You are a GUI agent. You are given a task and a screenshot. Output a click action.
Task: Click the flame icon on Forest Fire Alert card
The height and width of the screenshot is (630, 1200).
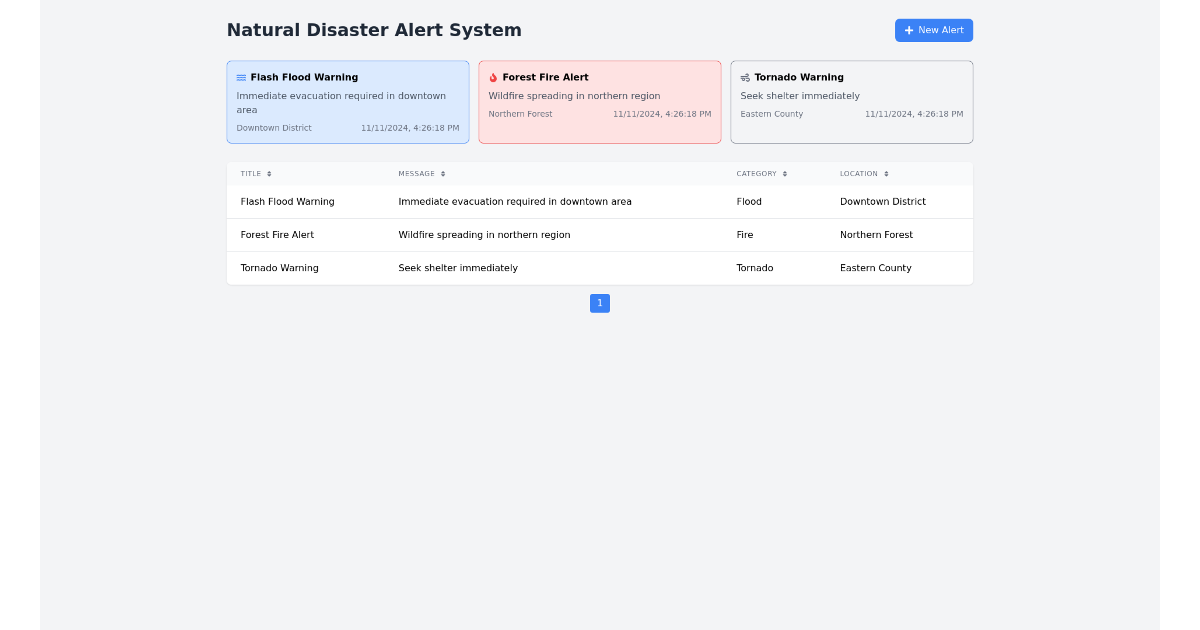pos(492,76)
